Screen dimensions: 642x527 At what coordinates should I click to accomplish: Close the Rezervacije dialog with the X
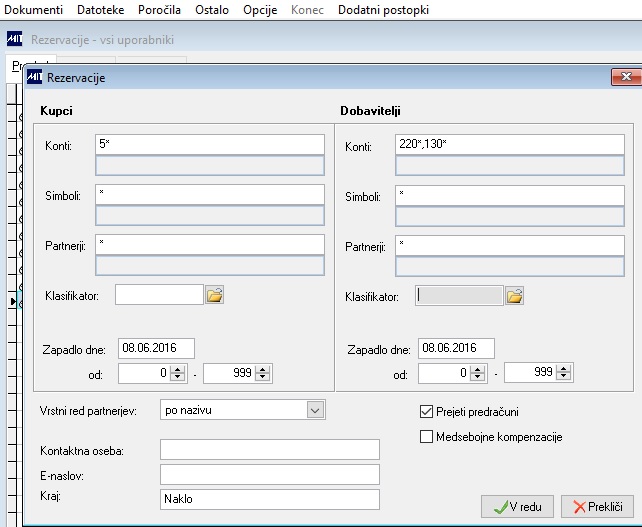[x=626, y=77]
